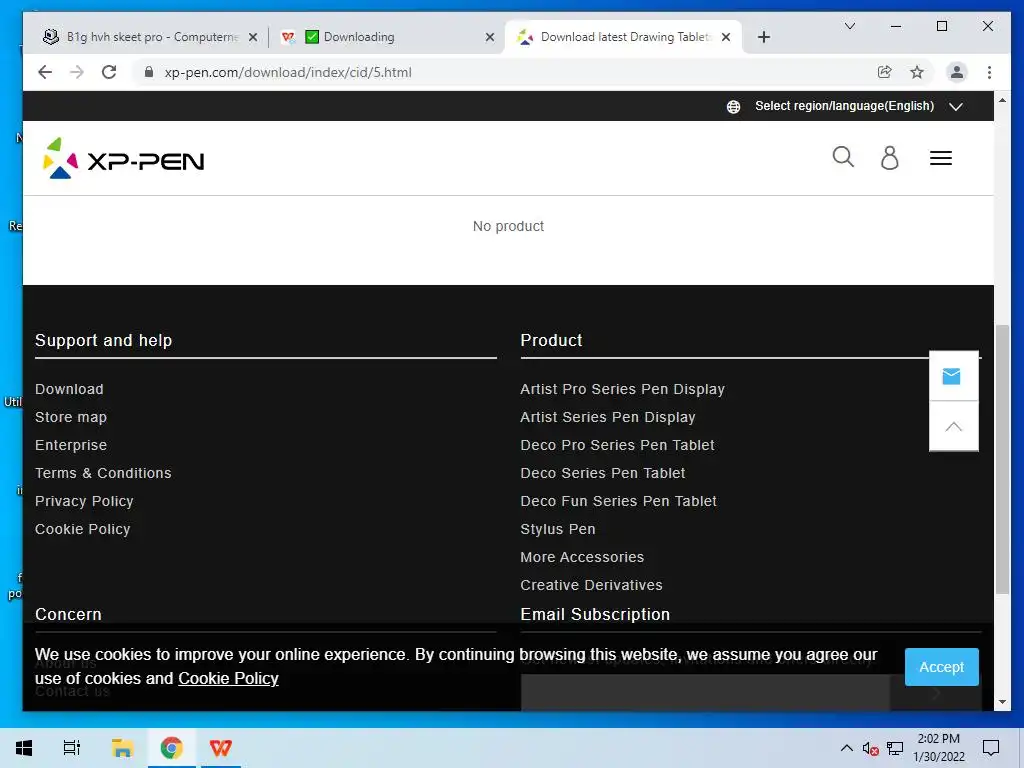
Task: Open the Cookie Policy link in banner
Action: (228, 679)
